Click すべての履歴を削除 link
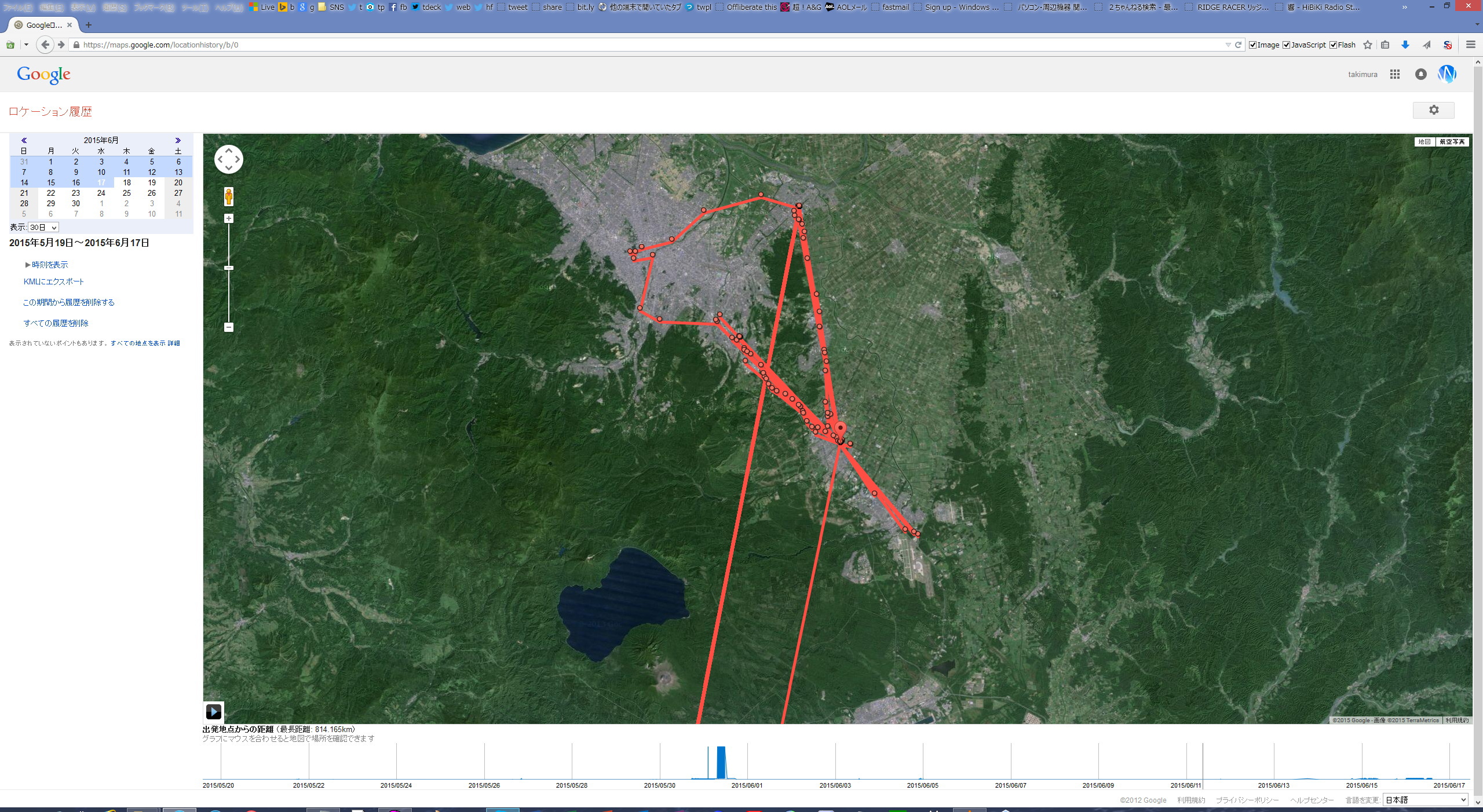The width and height of the screenshot is (1483, 812). 56,323
